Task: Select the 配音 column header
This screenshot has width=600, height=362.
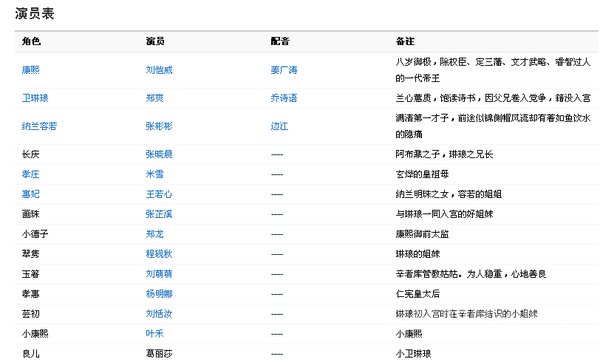Action: (280, 41)
